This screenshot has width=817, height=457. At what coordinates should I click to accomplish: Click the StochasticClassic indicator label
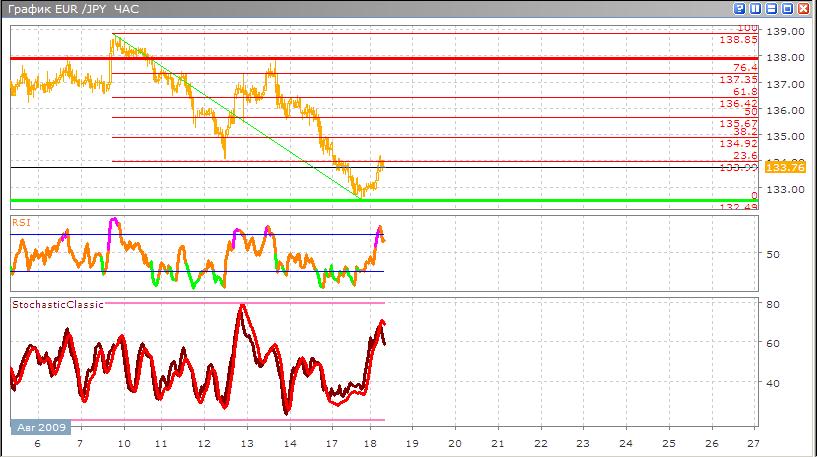[x=57, y=304]
